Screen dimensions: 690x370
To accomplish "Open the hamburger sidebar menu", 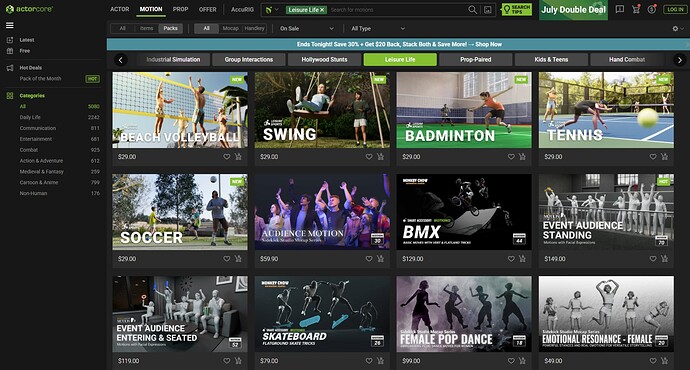I will (10, 25).
